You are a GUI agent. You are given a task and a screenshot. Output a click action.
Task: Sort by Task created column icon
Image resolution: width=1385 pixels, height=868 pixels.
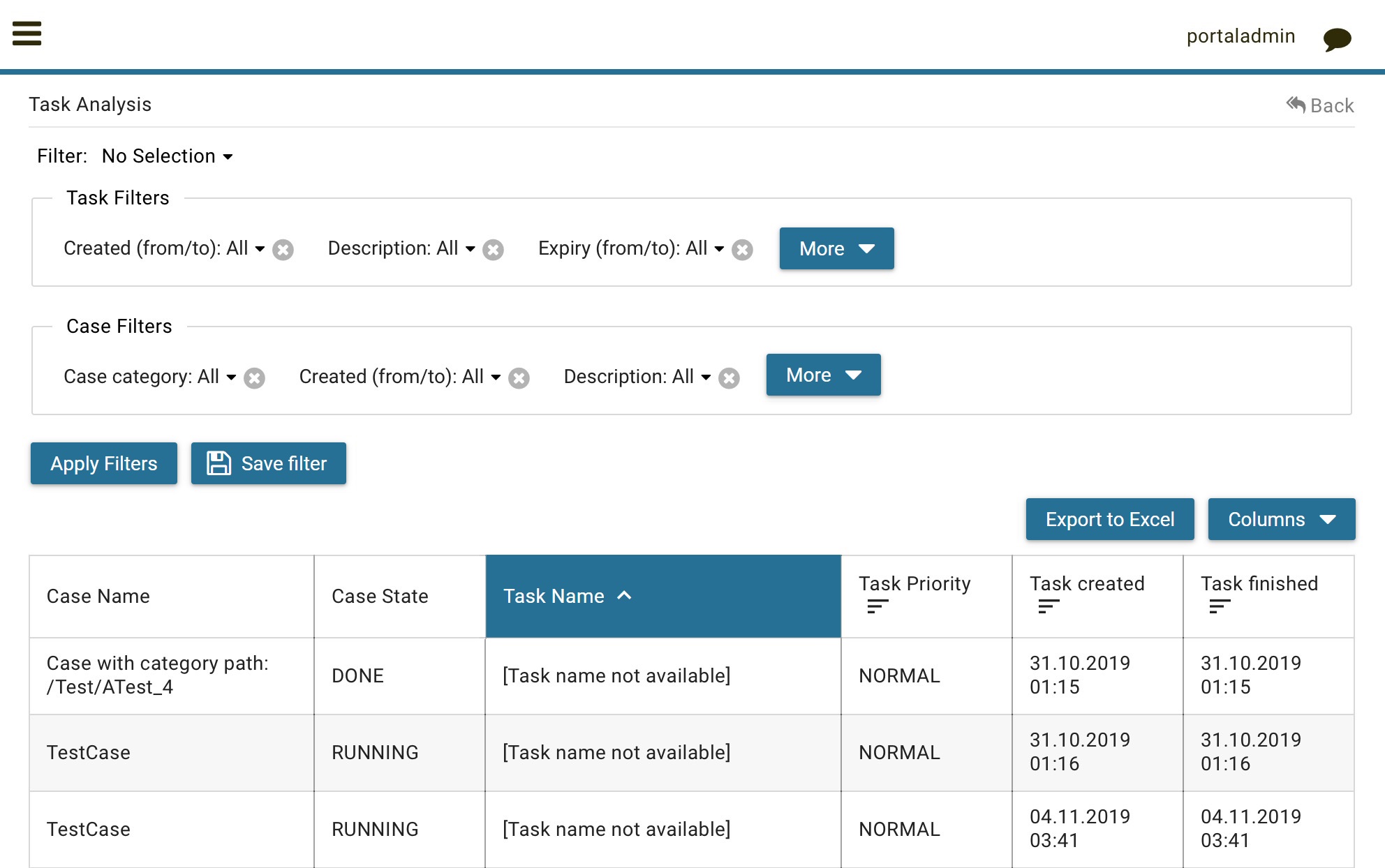coord(1049,606)
